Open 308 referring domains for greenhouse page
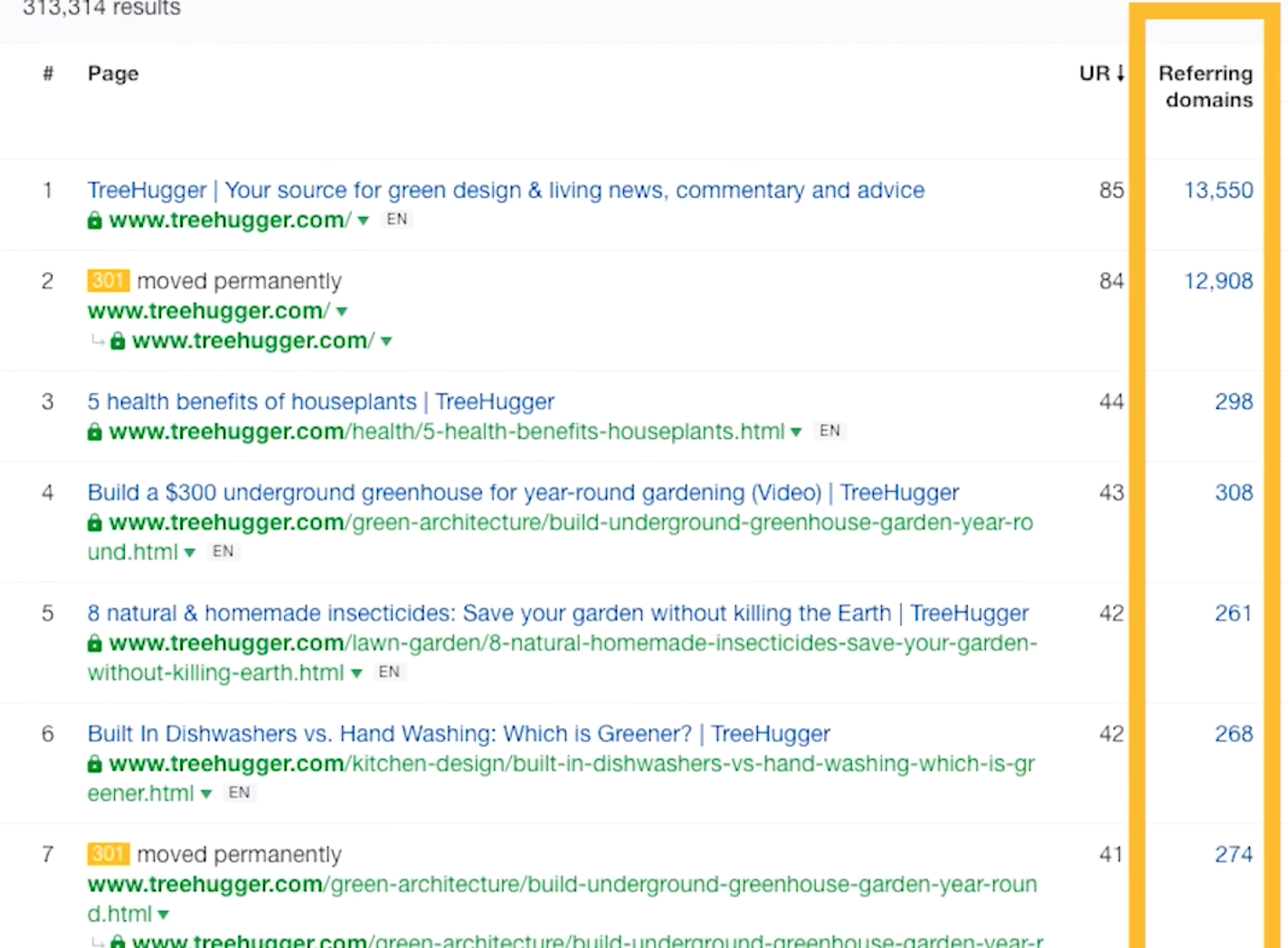Viewport: 1288px width, 948px height. pos(1234,492)
